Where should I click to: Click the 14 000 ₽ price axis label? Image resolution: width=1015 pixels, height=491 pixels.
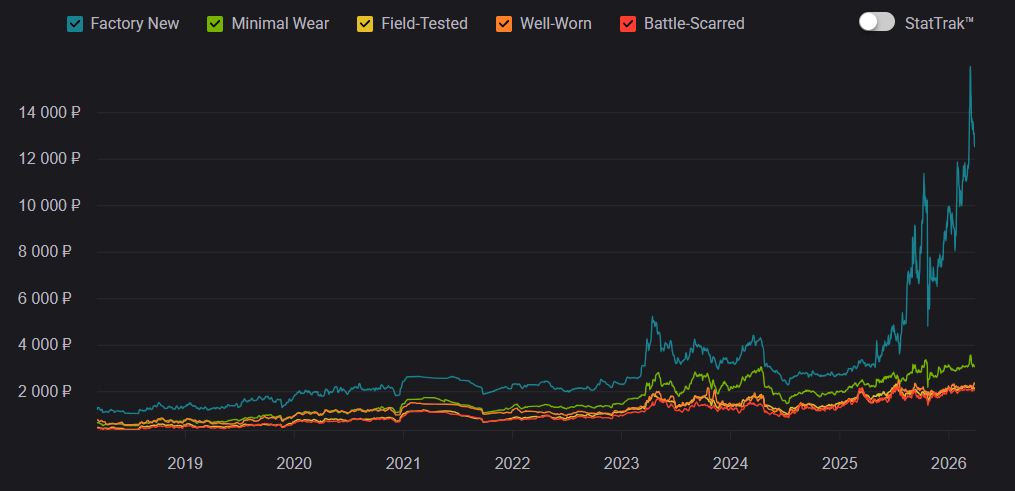point(50,112)
